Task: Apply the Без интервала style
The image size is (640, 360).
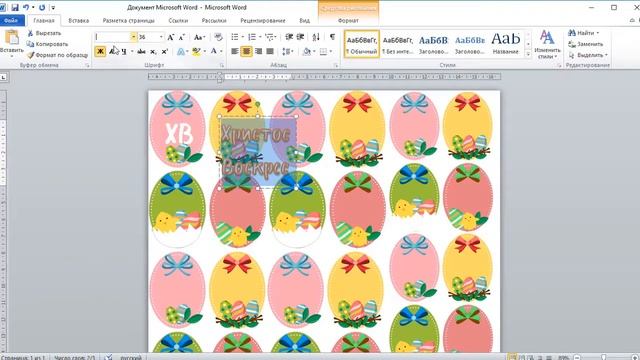Action: pos(398,44)
